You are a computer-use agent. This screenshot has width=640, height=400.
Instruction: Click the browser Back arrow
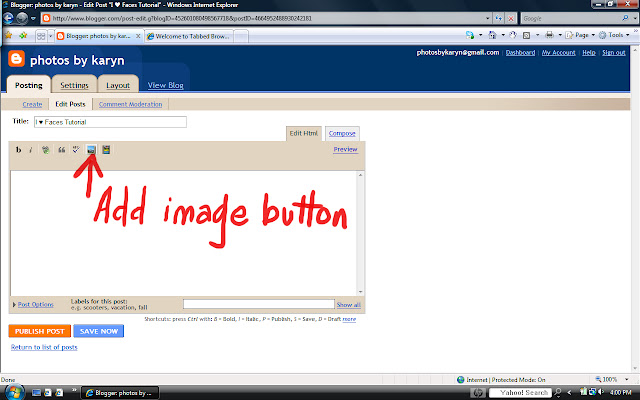(x=9, y=18)
